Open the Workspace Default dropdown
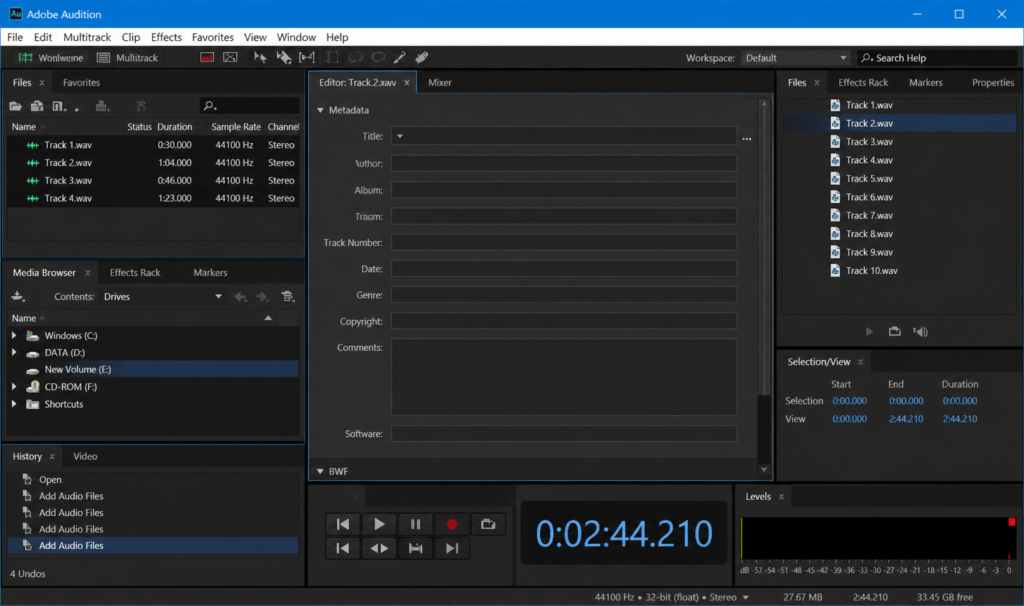This screenshot has height=606, width=1024. [795, 57]
